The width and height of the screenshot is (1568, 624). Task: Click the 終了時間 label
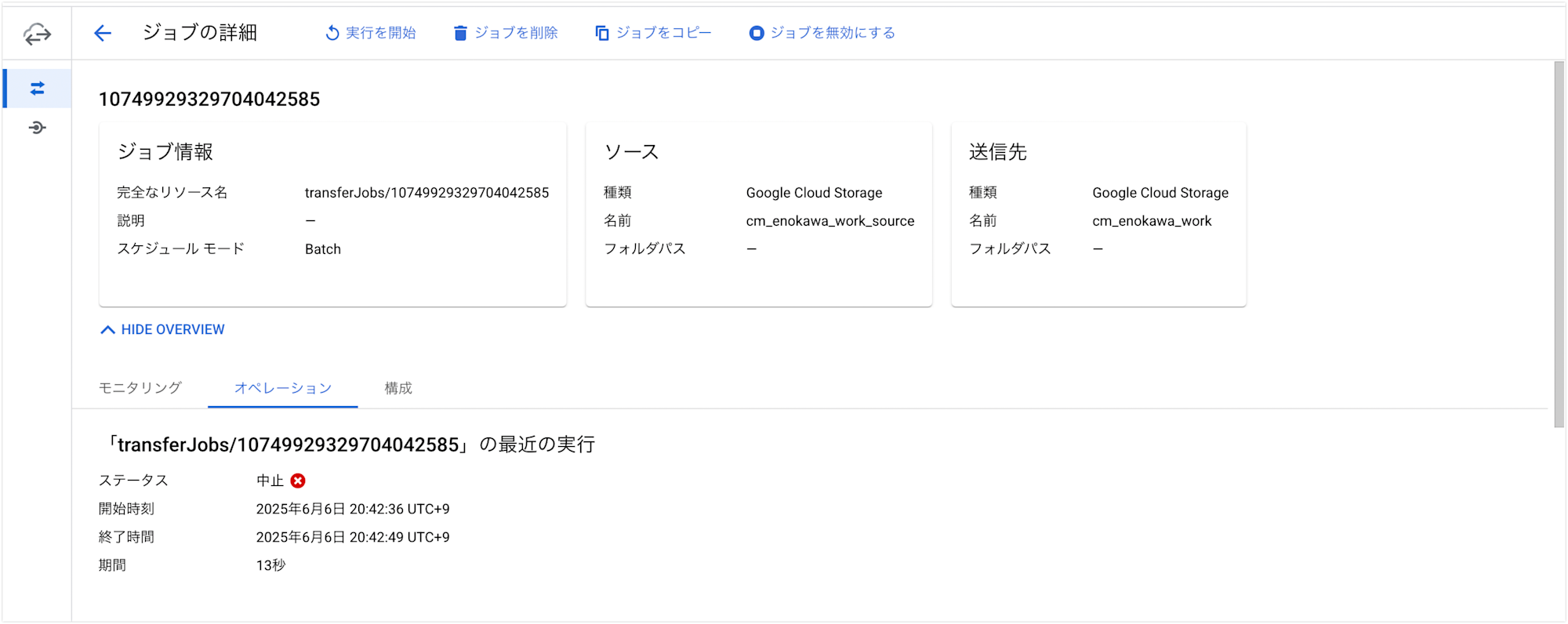pos(126,537)
